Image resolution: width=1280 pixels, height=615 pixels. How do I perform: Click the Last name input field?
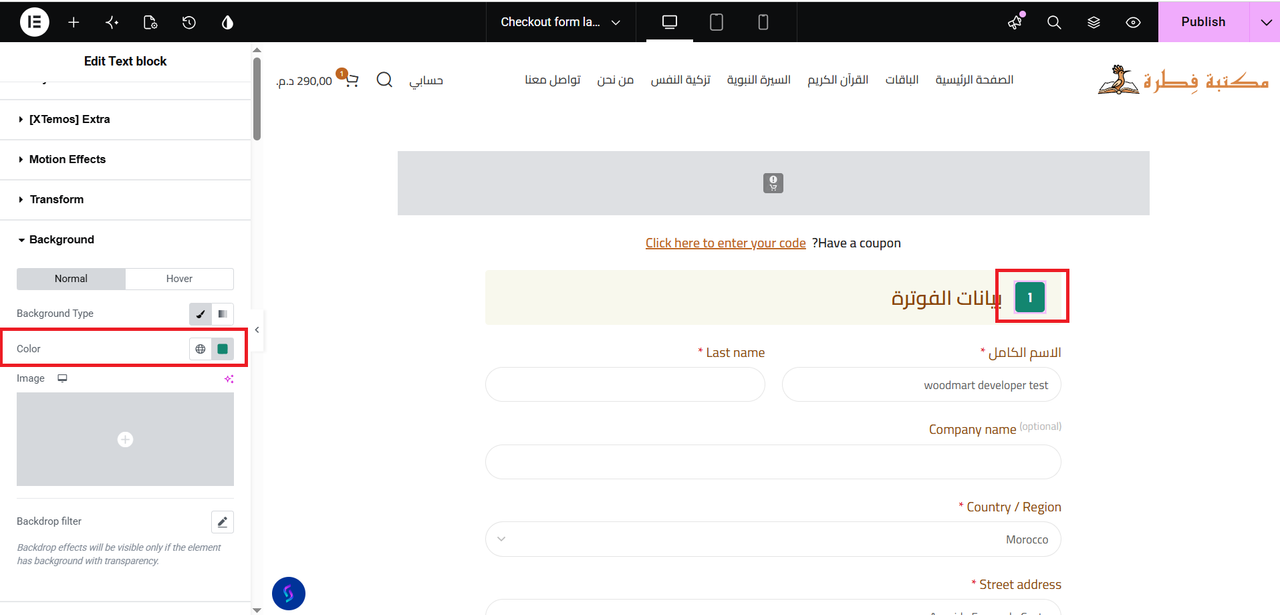point(625,385)
